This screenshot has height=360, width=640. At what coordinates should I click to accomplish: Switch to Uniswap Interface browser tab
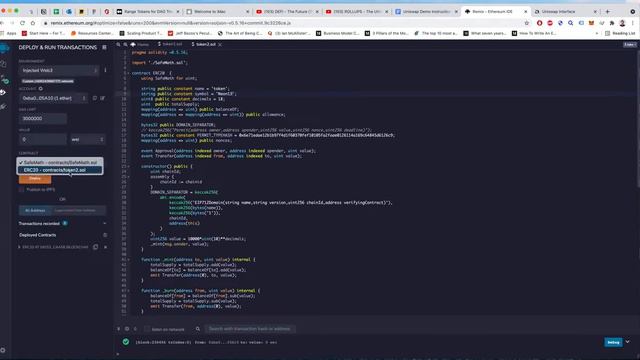tap(565, 11)
